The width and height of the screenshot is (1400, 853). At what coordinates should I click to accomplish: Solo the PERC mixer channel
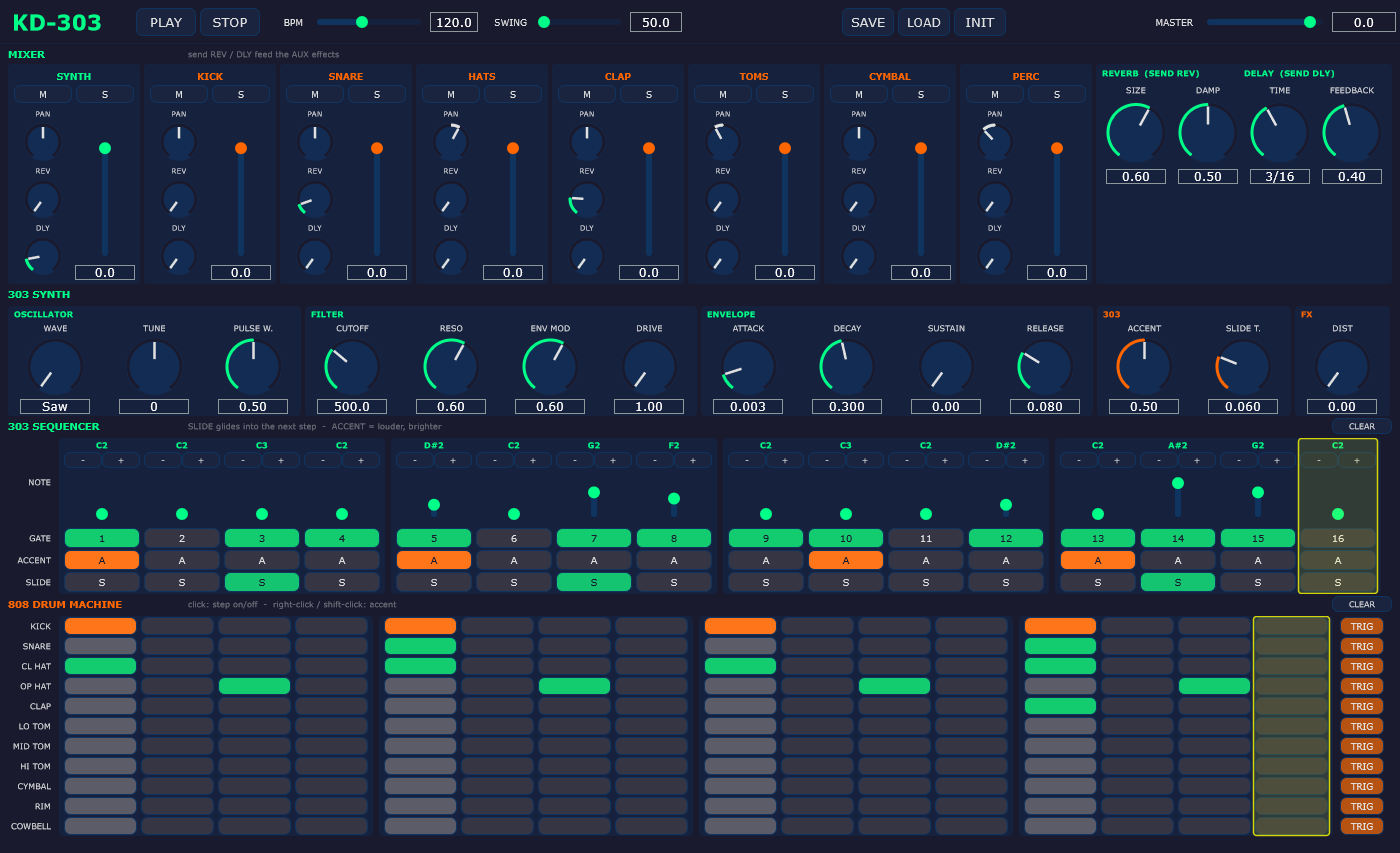[x=1057, y=94]
